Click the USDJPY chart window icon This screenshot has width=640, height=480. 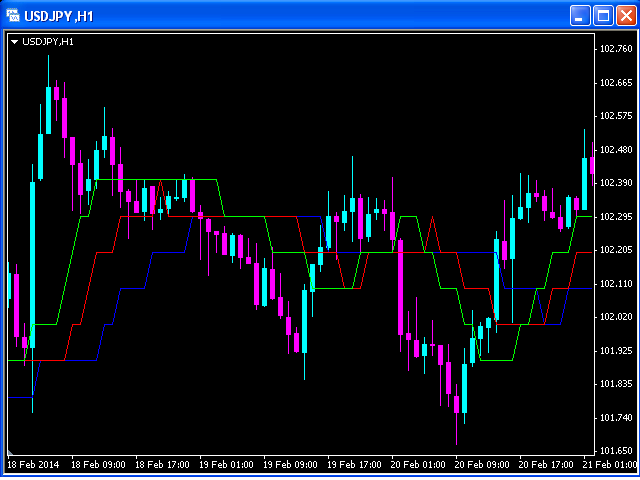(x=13, y=16)
